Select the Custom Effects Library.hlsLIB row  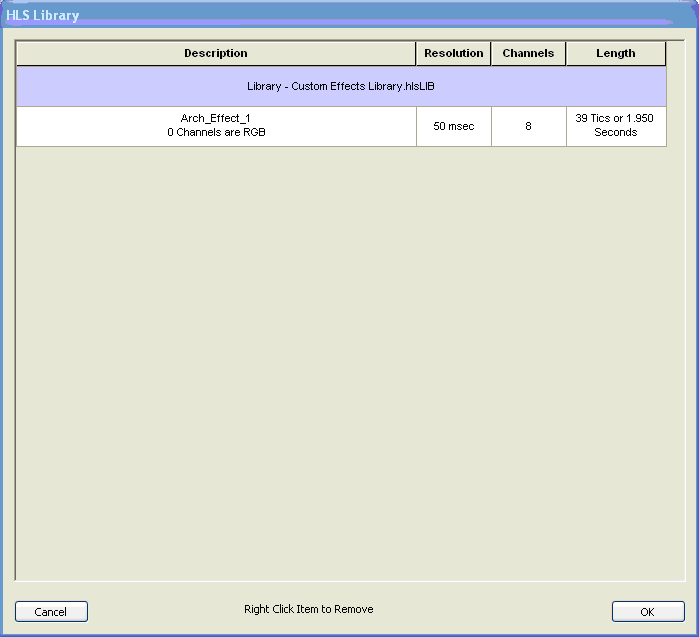tap(341, 86)
